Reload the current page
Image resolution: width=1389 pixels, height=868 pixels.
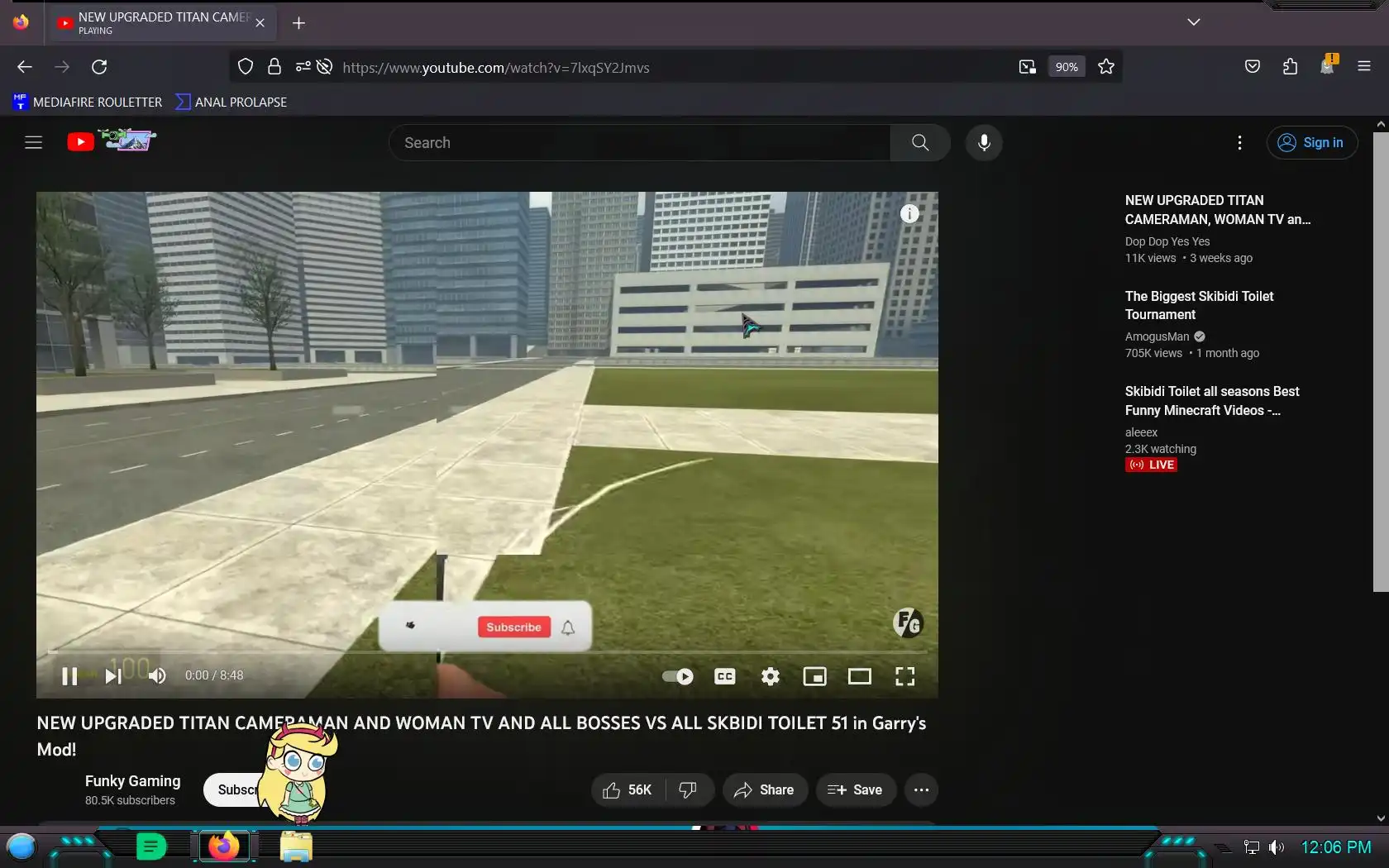99,67
